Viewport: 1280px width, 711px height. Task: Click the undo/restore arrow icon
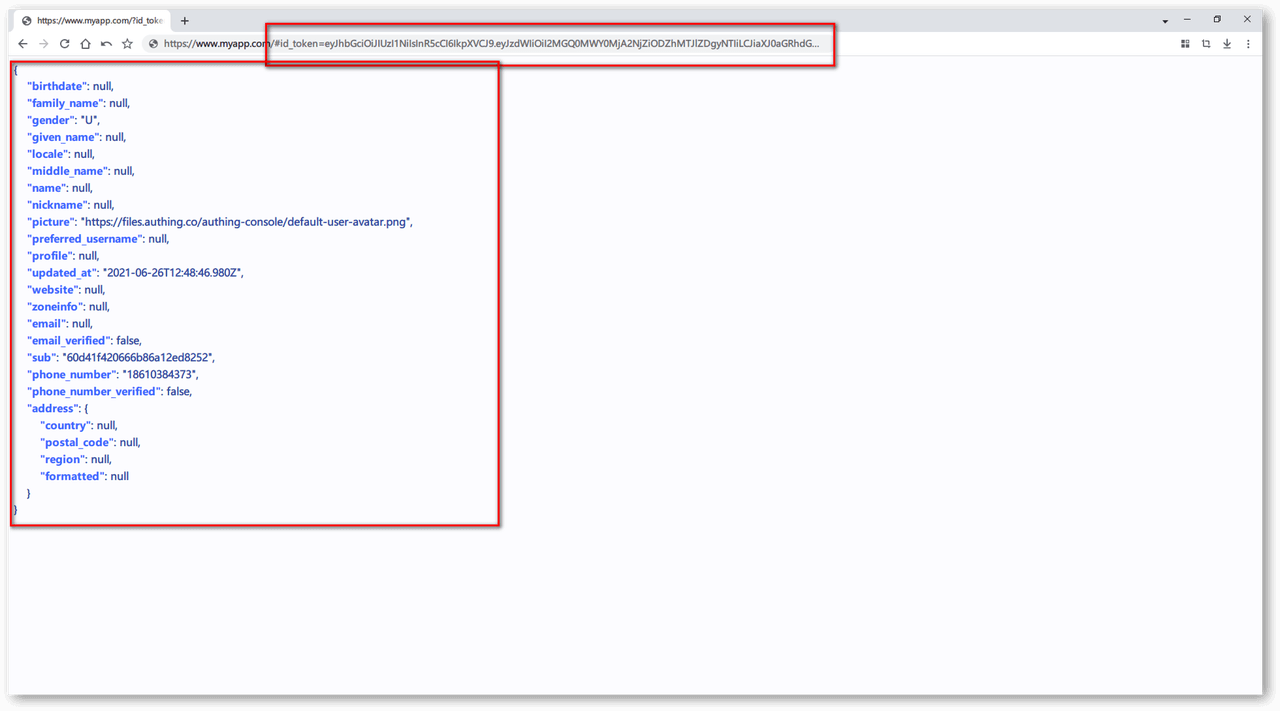[x=106, y=44]
